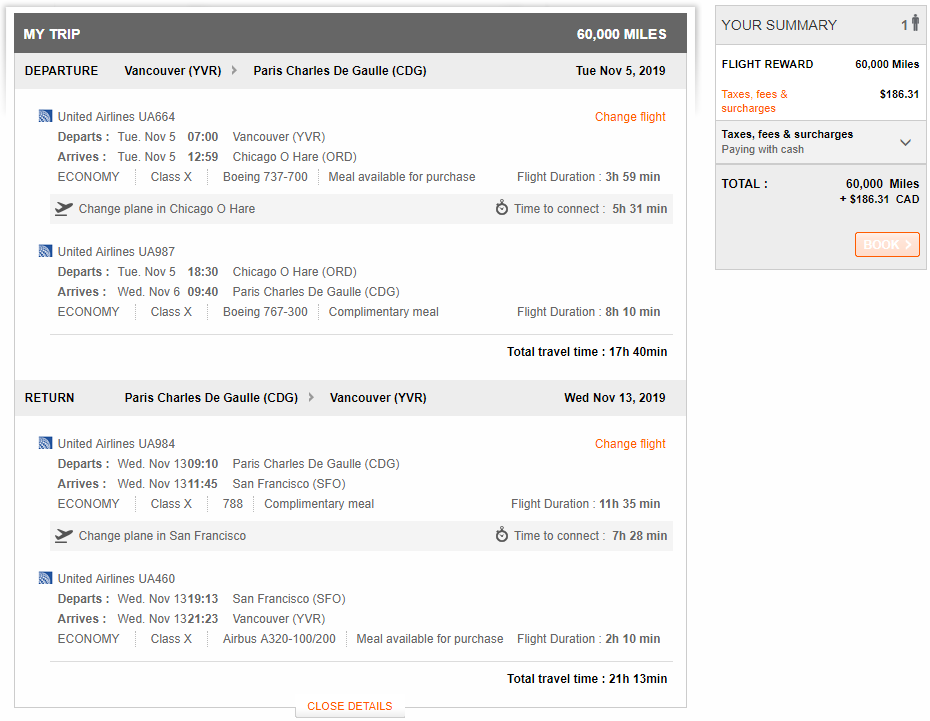Image resolution: width=930 pixels, height=721 pixels.
Task: Click Complimentary meal on the UA987 flight
Action: [x=383, y=311]
